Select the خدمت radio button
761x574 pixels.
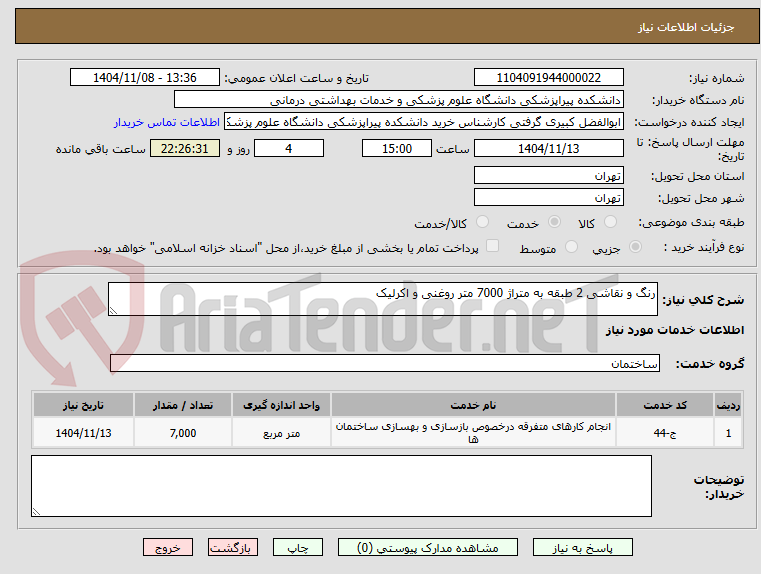point(554,222)
